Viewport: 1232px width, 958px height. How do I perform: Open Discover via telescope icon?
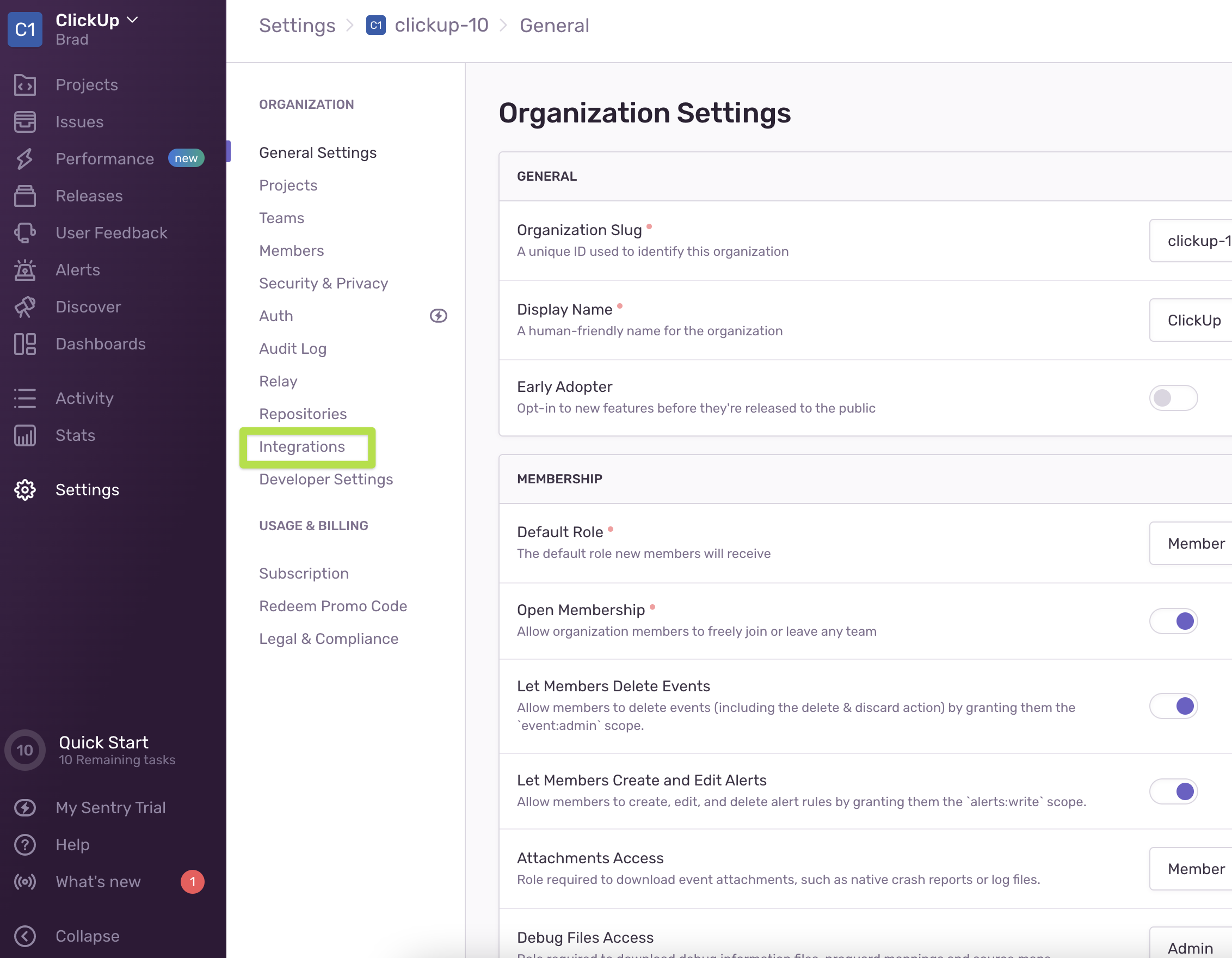(x=25, y=307)
